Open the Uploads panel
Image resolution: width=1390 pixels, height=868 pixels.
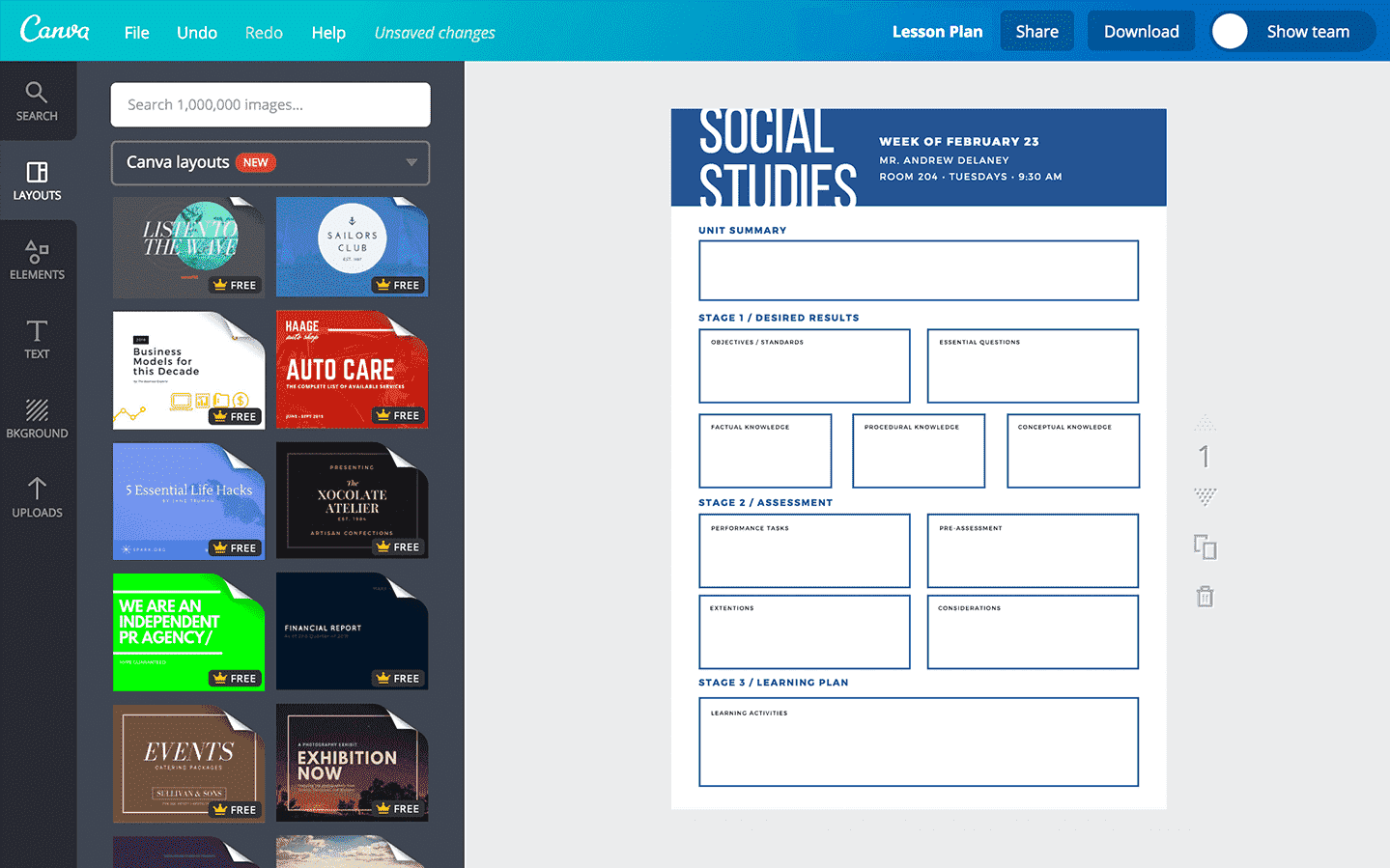[x=38, y=498]
